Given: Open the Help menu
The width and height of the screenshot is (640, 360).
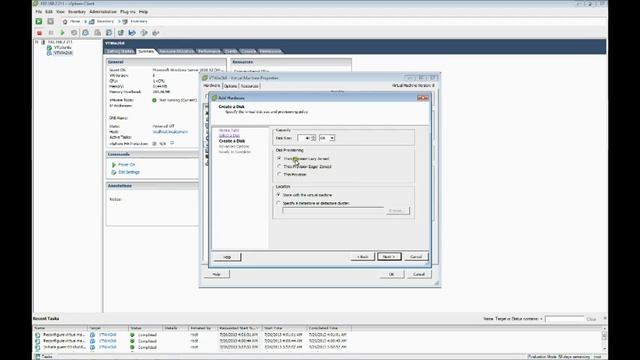Looking at the screenshot, I should click(x=143, y=12).
